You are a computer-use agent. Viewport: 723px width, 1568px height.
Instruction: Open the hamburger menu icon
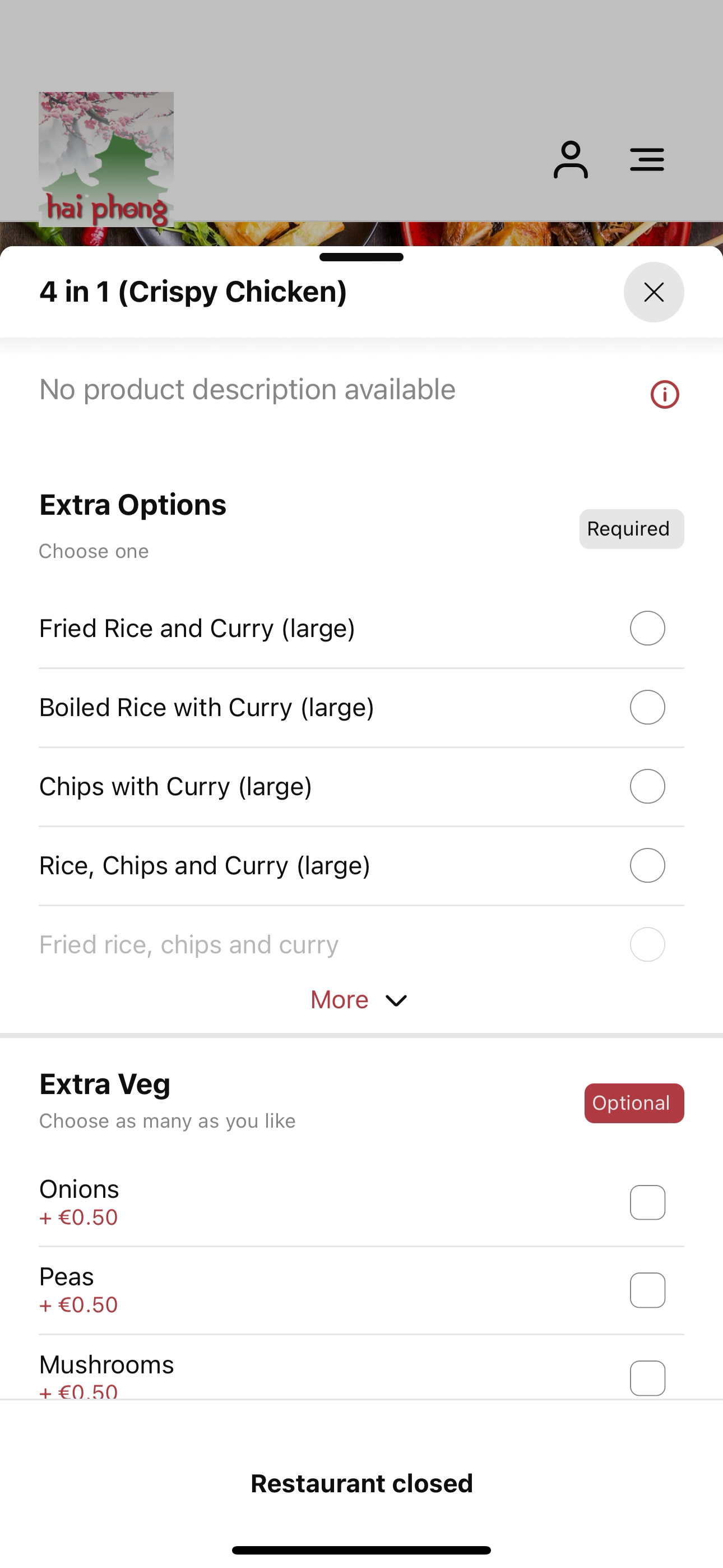coord(647,159)
